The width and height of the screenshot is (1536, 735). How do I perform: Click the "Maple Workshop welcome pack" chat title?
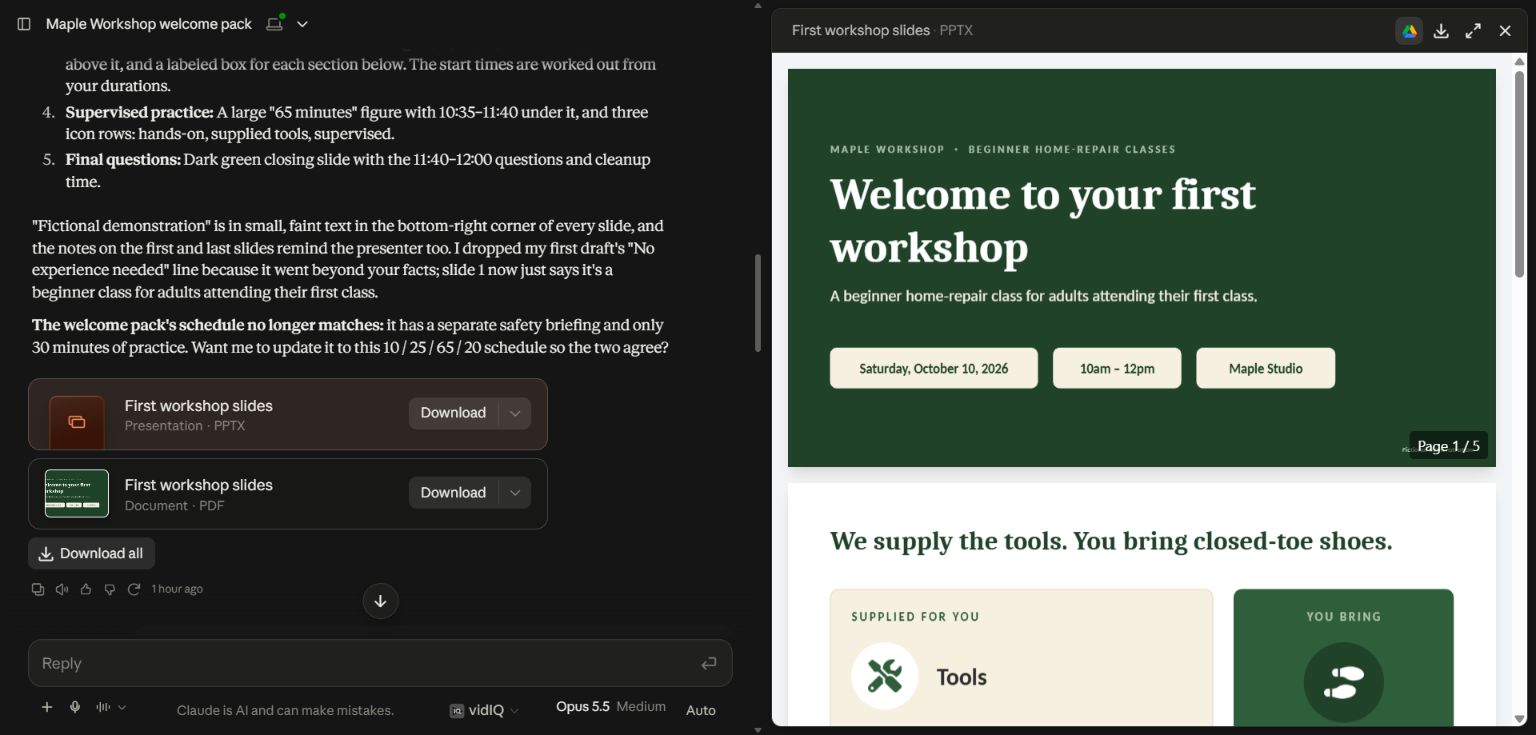[x=149, y=24]
